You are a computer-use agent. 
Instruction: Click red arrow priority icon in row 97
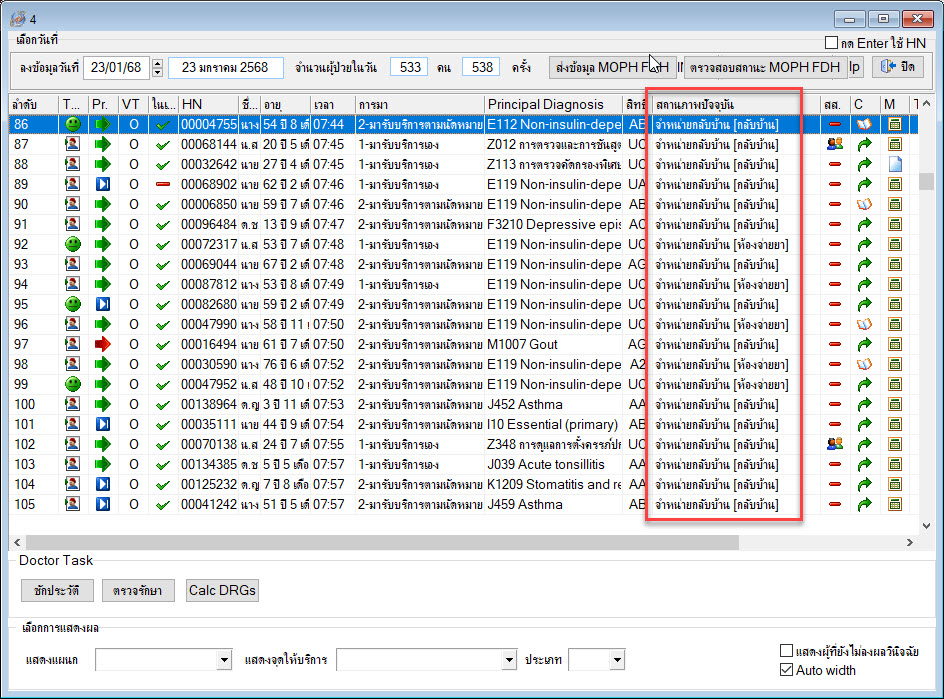[102, 344]
